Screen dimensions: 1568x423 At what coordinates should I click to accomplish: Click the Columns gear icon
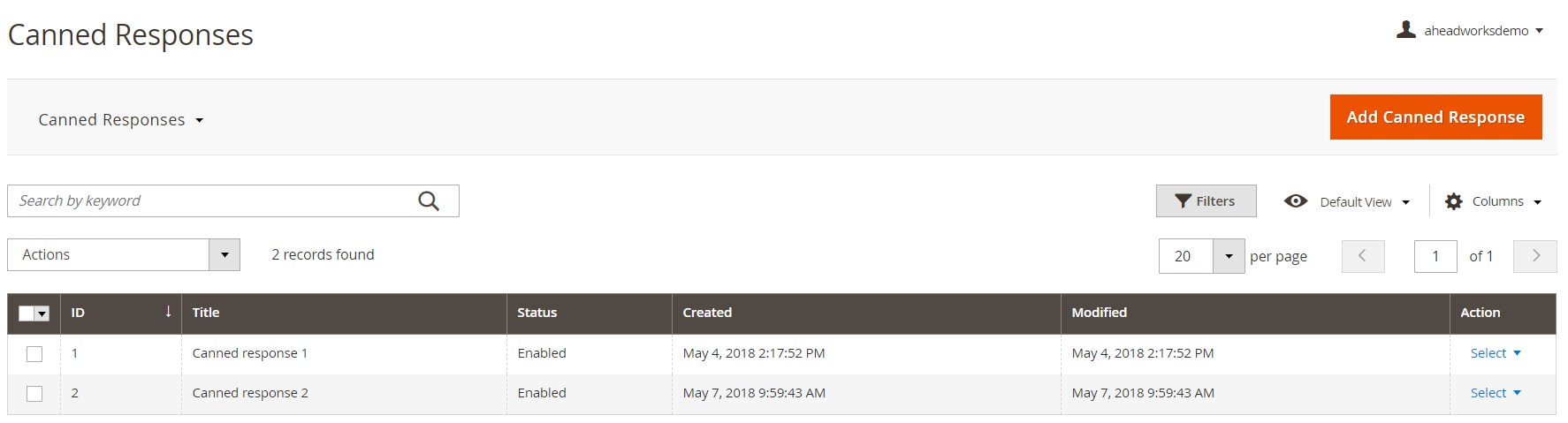[1453, 201]
